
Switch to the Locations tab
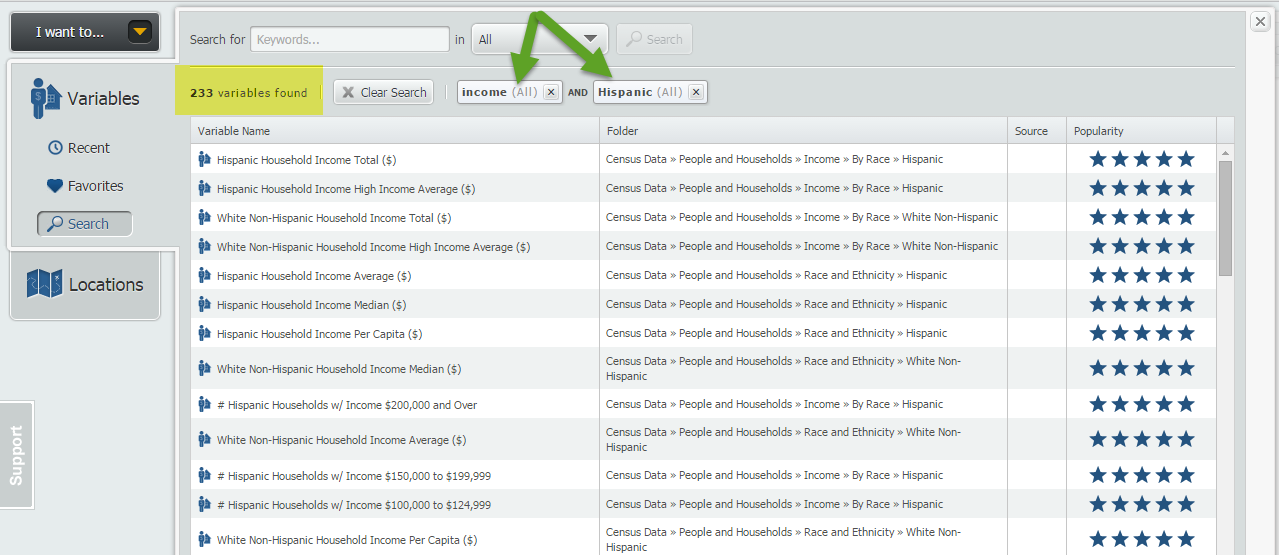coord(86,285)
